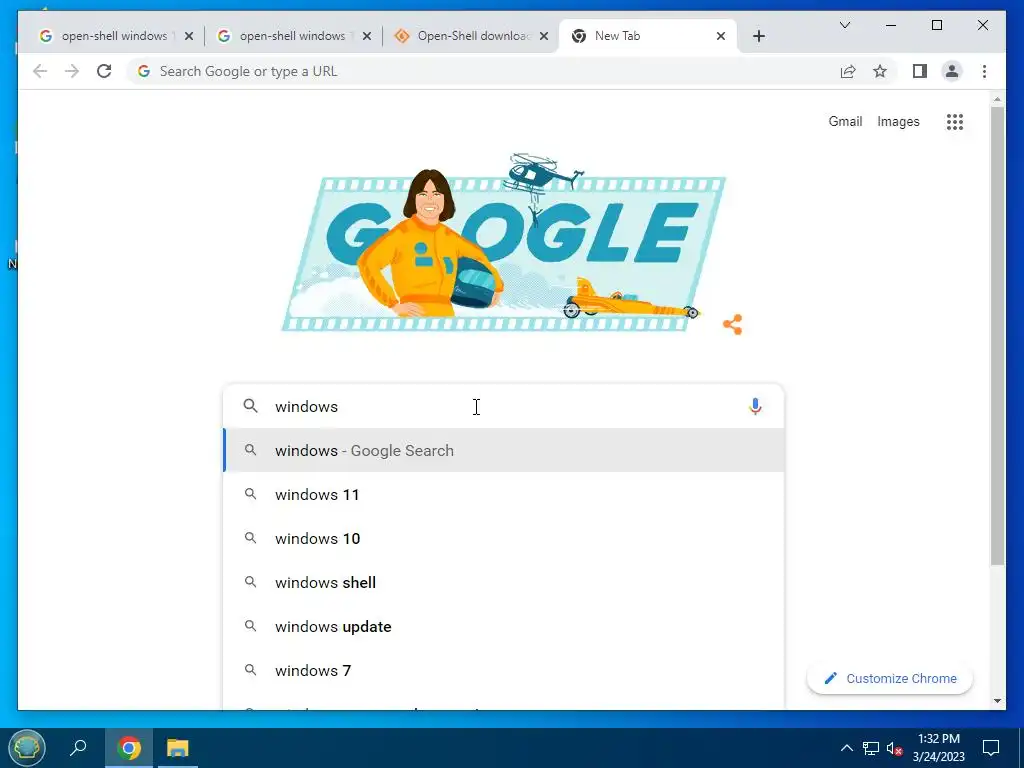Click the taskbar search magnifier icon
This screenshot has height=768, width=1024.
coord(78,748)
